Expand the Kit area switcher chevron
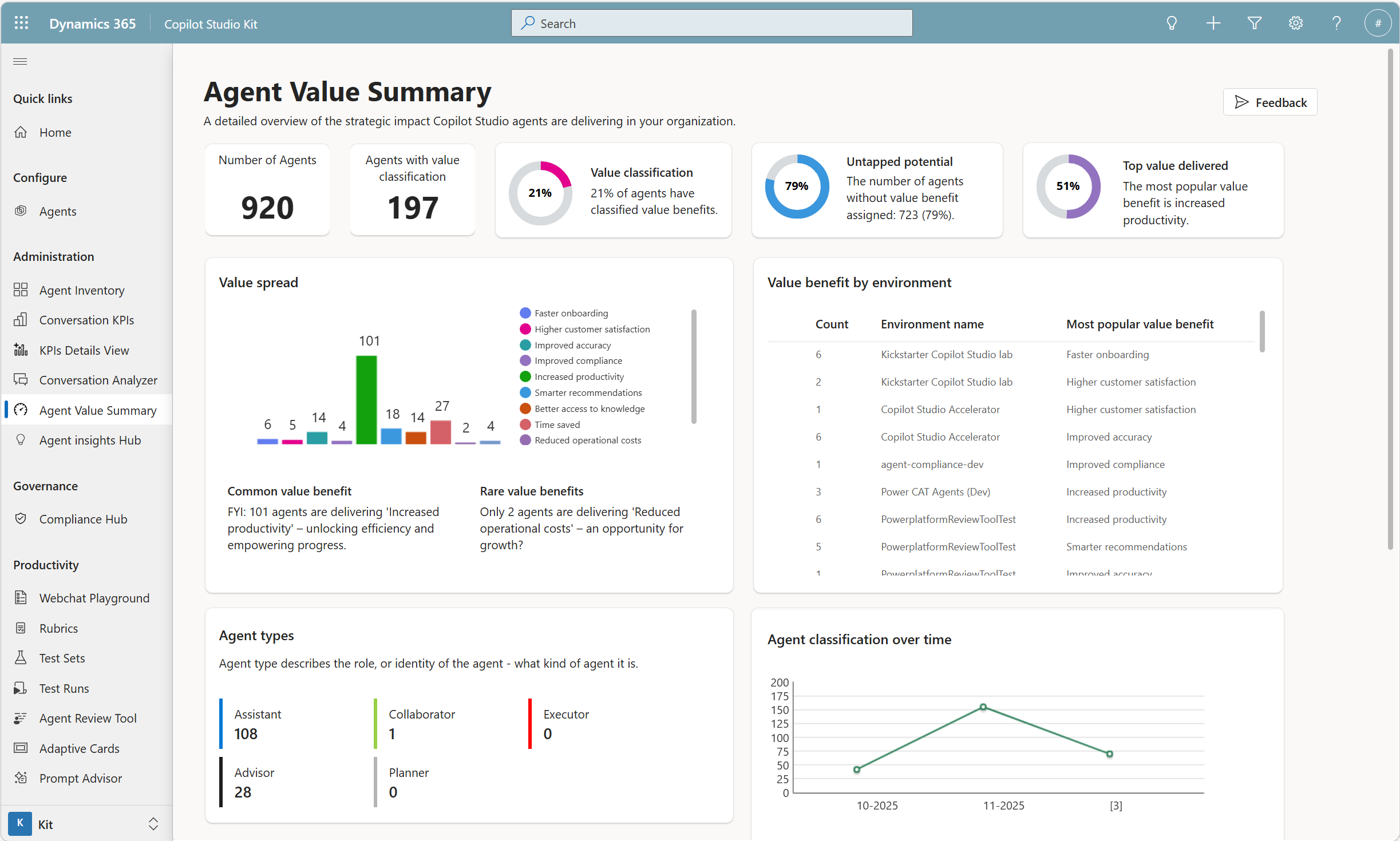Viewport: 1400px width, 841px height. (x=153, y=824)
